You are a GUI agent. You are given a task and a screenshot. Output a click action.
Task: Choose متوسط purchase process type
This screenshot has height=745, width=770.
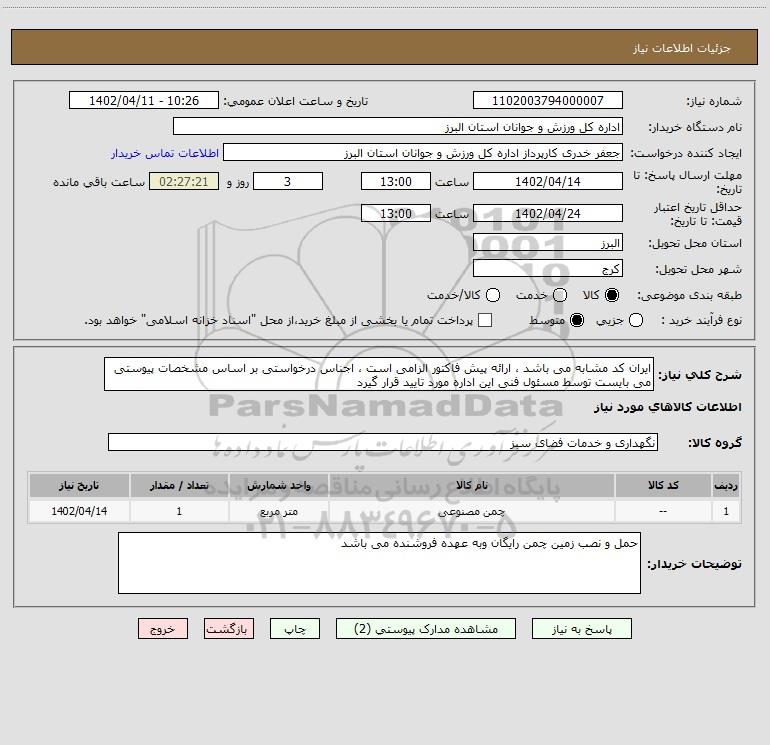[577, 320]
